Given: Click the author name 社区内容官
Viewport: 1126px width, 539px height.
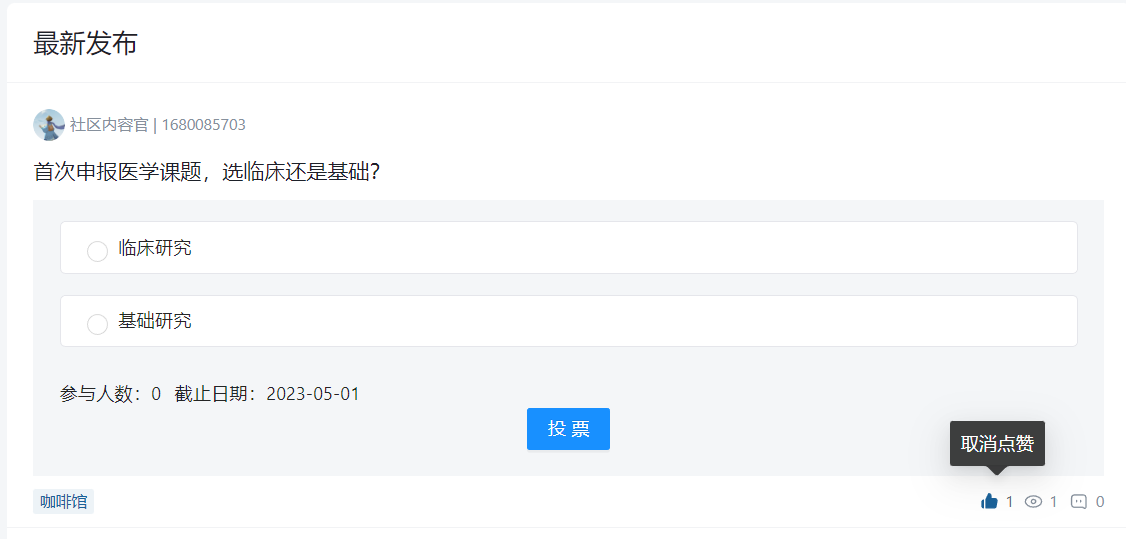Looking at the screenshot, I should [x=109, y=125].
